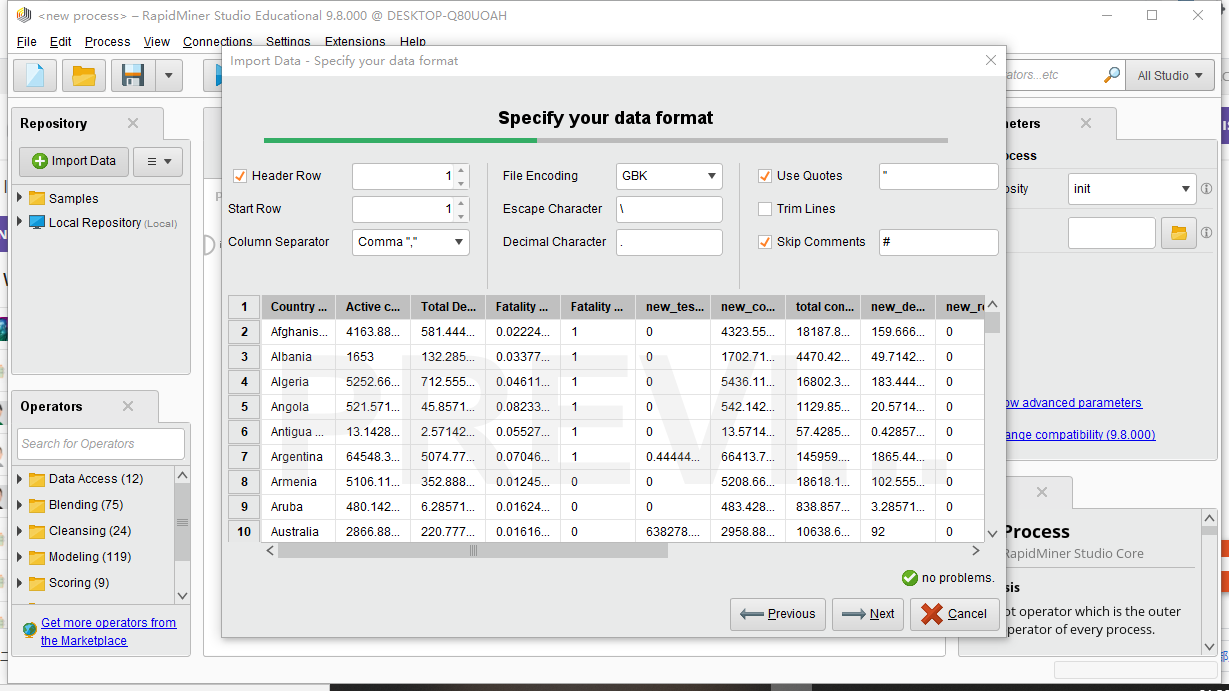Open the Edit menu

pos(60,42)
